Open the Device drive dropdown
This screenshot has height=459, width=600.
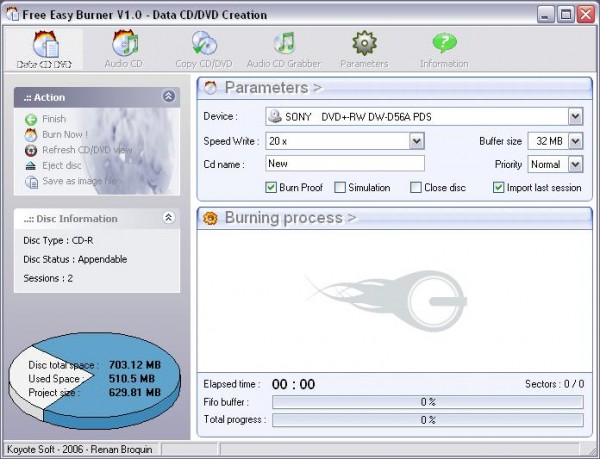tap(575, 117)
